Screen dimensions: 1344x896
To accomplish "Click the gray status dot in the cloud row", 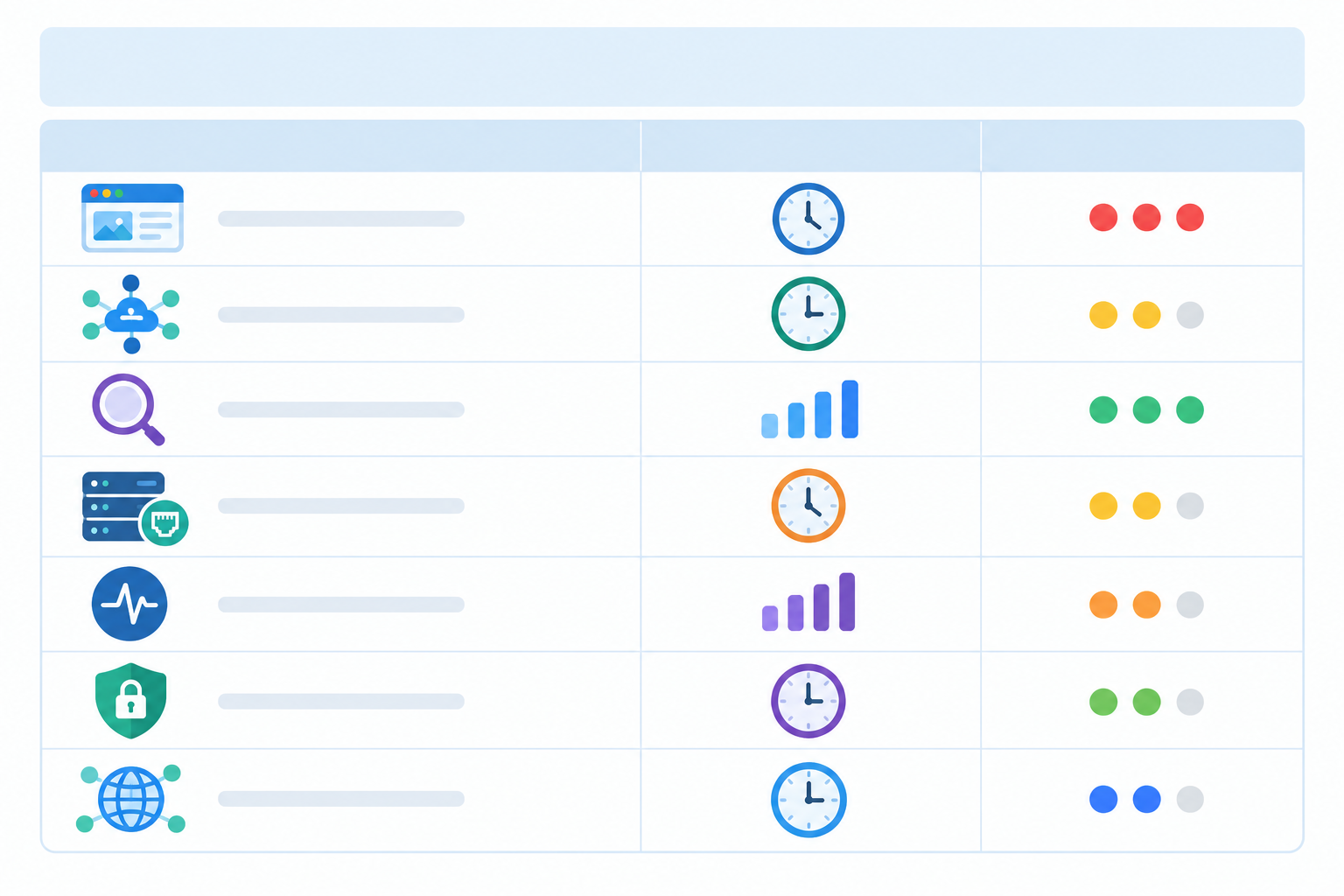I will 1190,315.
